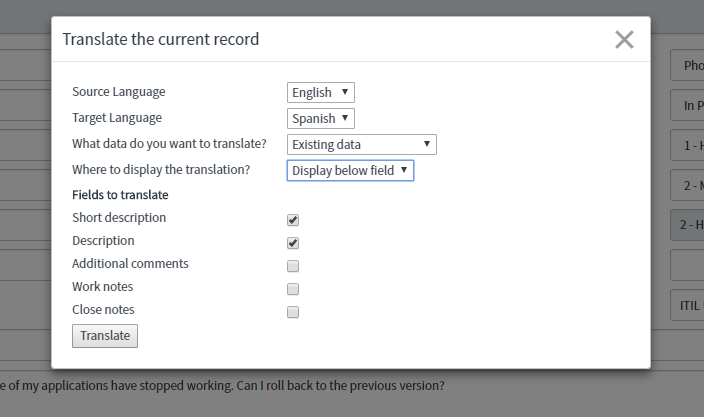Click the dialog title Translate the current record

161,40
